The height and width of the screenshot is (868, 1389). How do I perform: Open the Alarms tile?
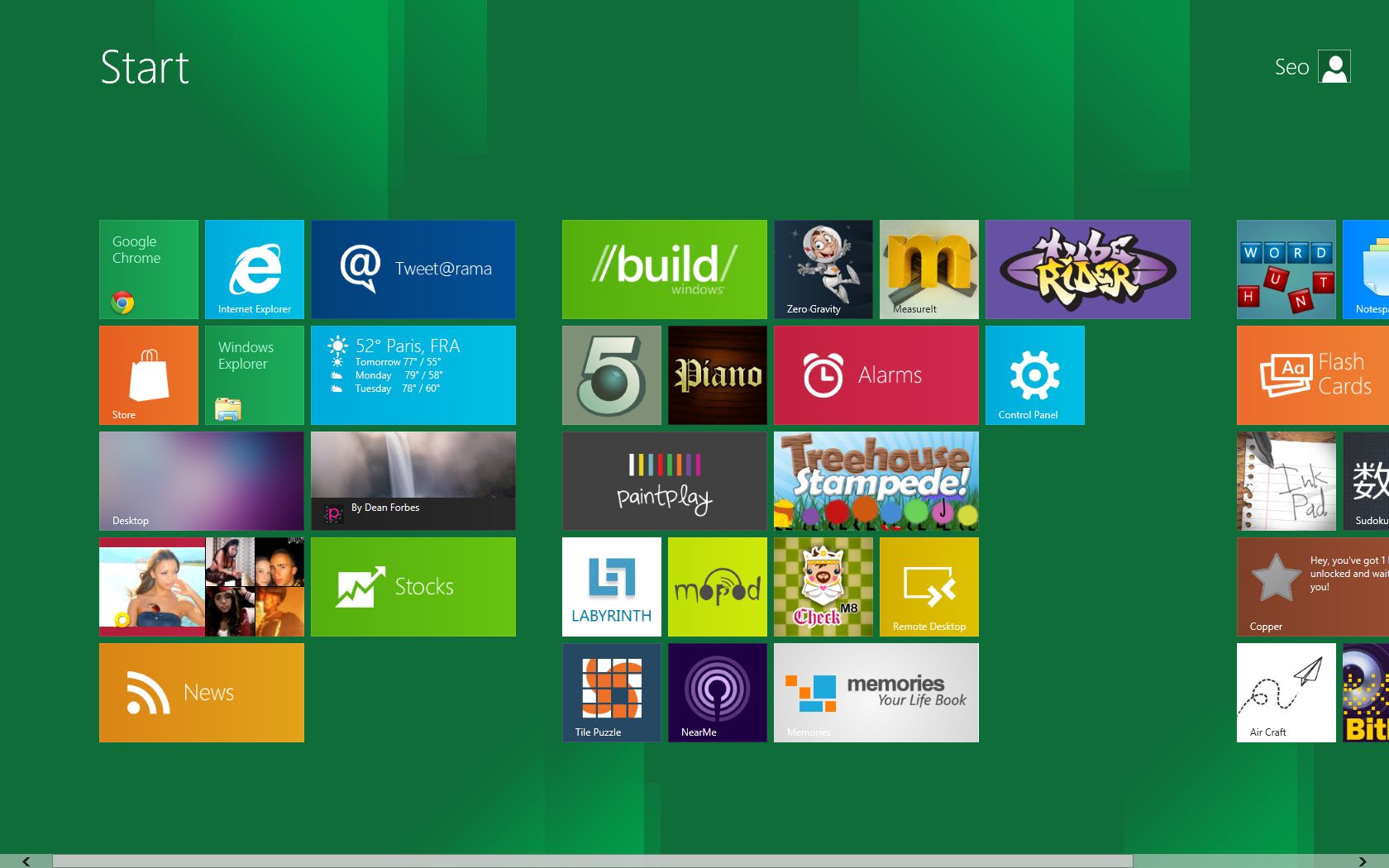pyautogui.click(x=876, y=375)
